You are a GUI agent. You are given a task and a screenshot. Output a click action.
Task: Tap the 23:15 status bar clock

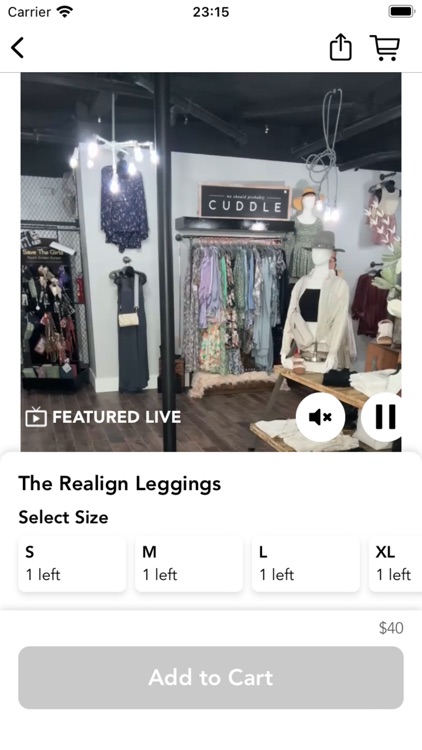click(x=211, y=12)
